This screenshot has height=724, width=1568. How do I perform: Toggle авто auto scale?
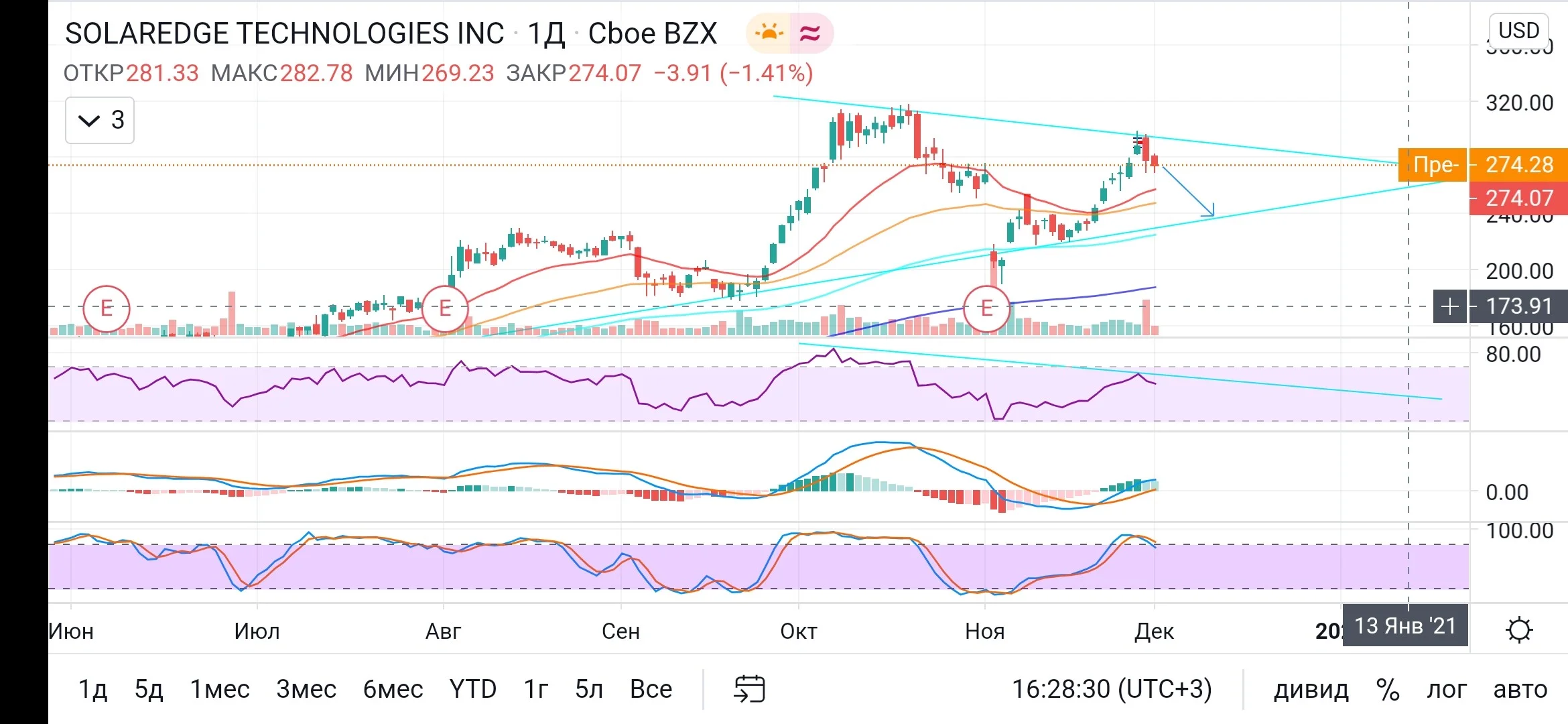point(1520,689)
